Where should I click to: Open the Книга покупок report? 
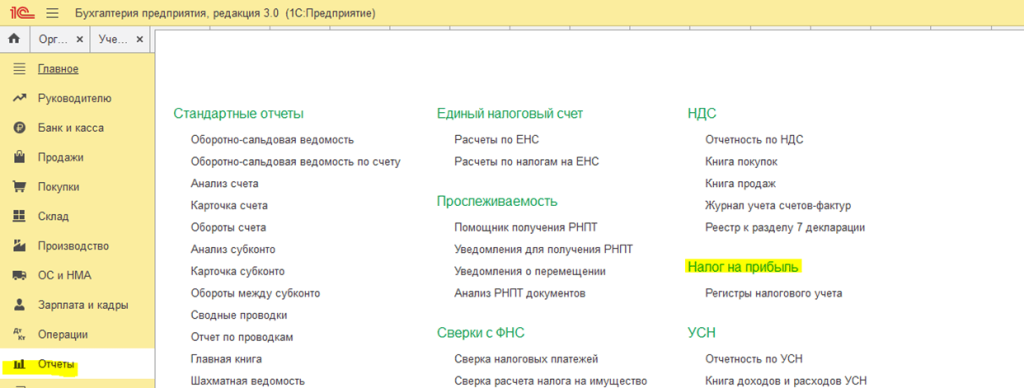(741, 161)
